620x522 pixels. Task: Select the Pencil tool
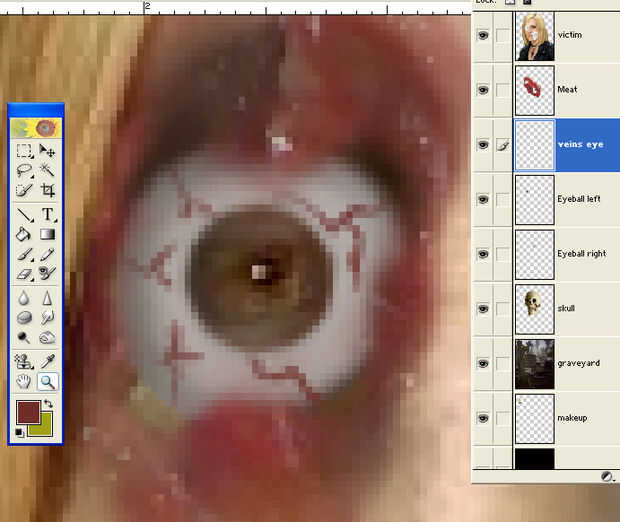47,254
